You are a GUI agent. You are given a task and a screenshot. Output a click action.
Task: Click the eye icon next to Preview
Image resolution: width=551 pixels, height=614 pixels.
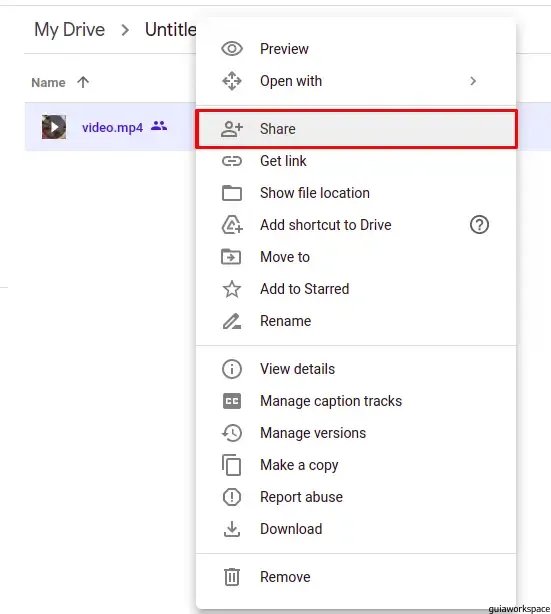(232, 49)
